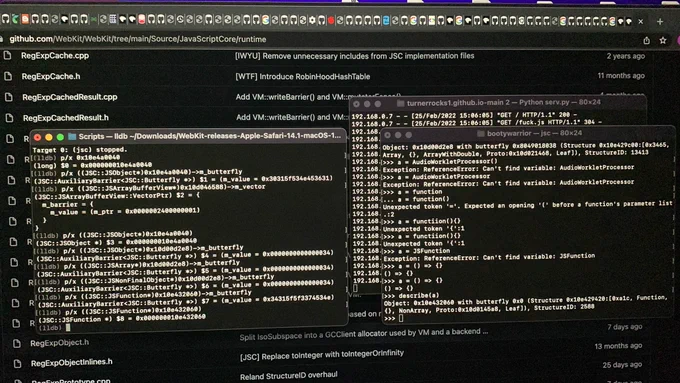680x383 pixels.
Task: Click the '13 months ago' timestamp
Action: (x=618, y=346)
